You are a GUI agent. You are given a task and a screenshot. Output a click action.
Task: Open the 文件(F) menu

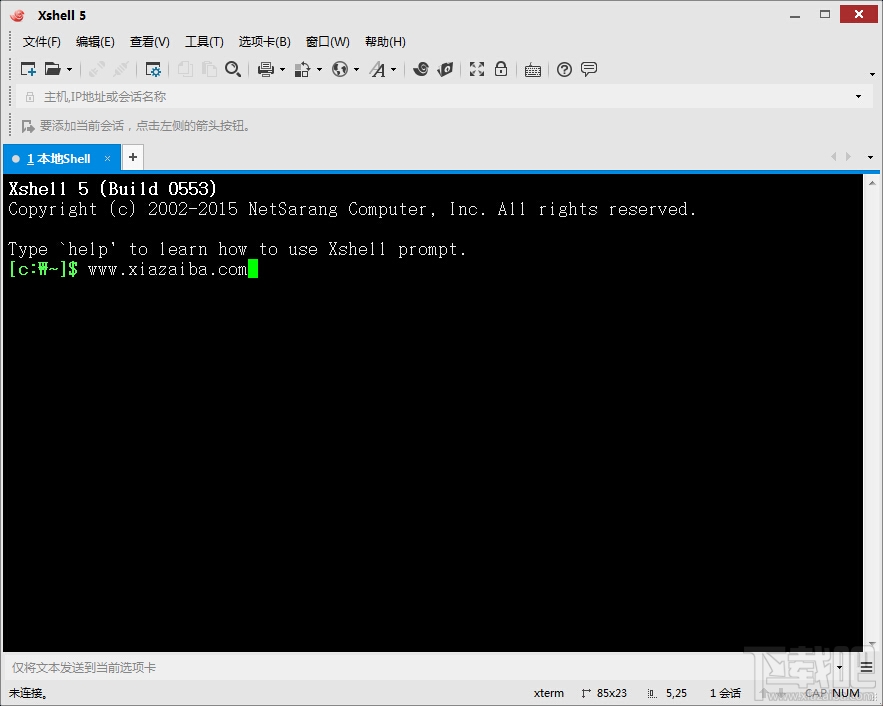tap(42, 42)
